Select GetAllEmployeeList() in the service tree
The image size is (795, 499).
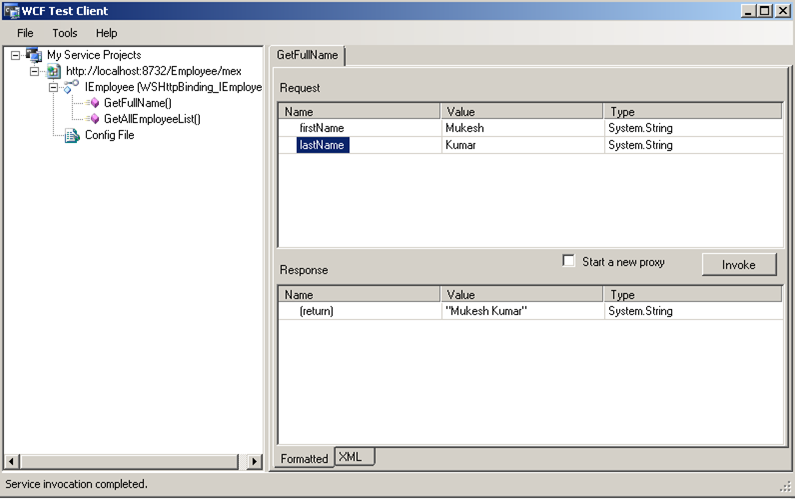tap(152, 119)
